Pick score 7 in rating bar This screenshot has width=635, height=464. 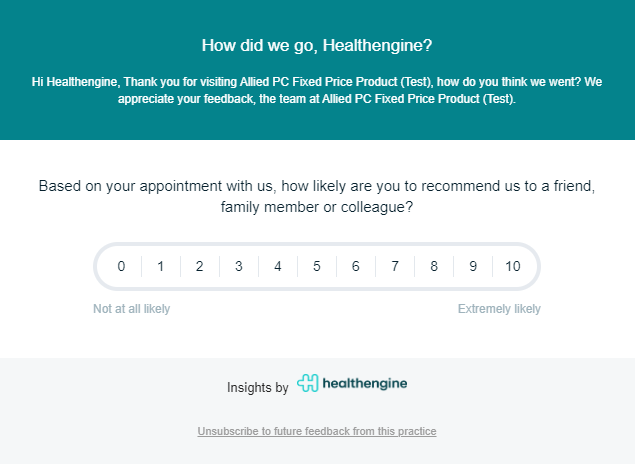click(395, 266)
